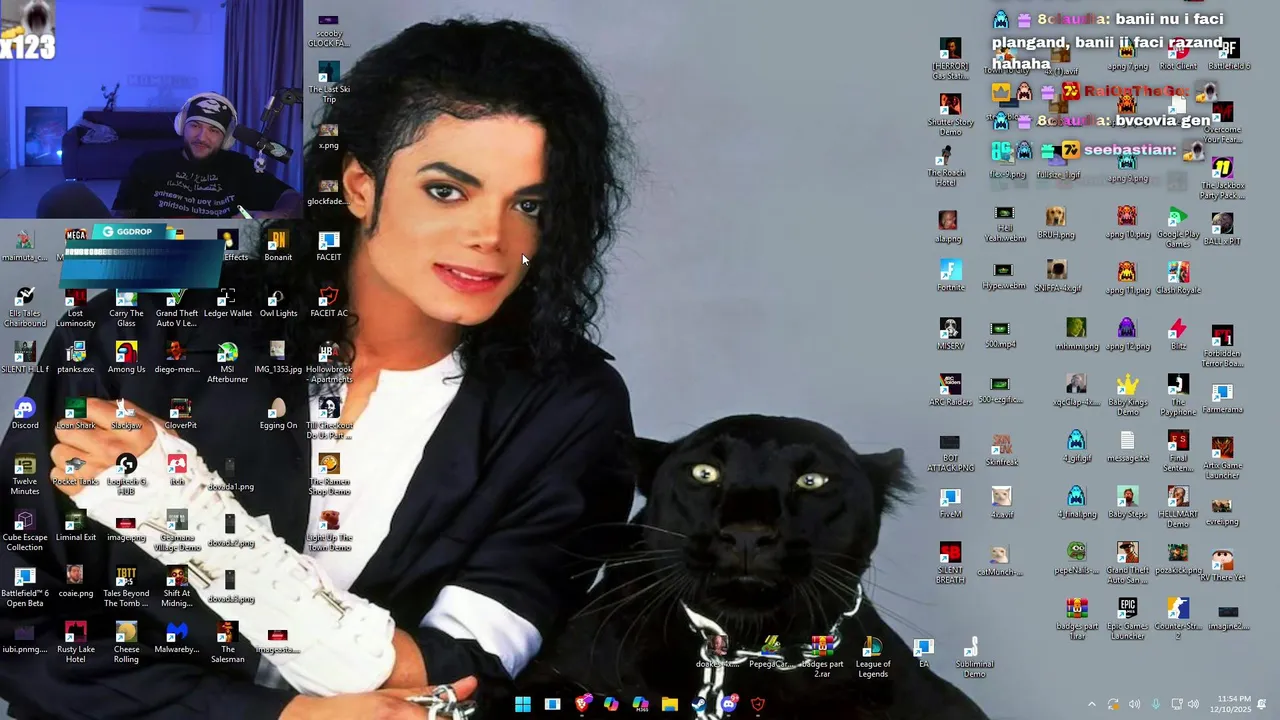Select the 4x.avif cat image
1280x720 pixels.
coord(1001,502)
